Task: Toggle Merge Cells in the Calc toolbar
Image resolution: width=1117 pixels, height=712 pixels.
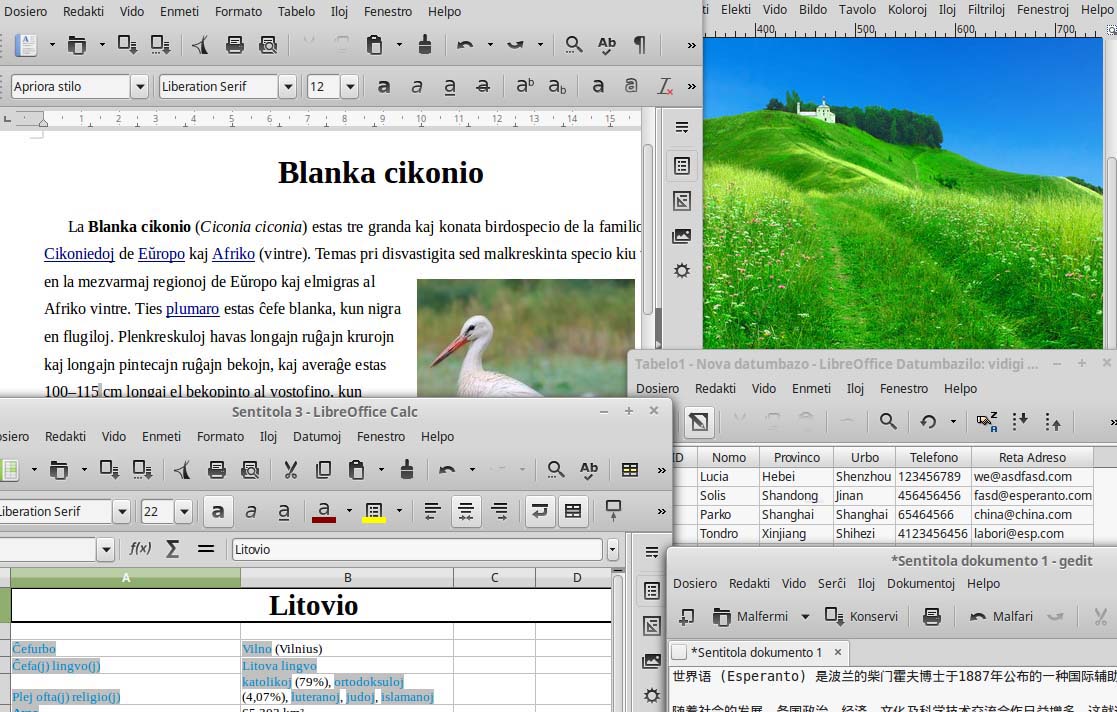Action: (x=573, y=511)
